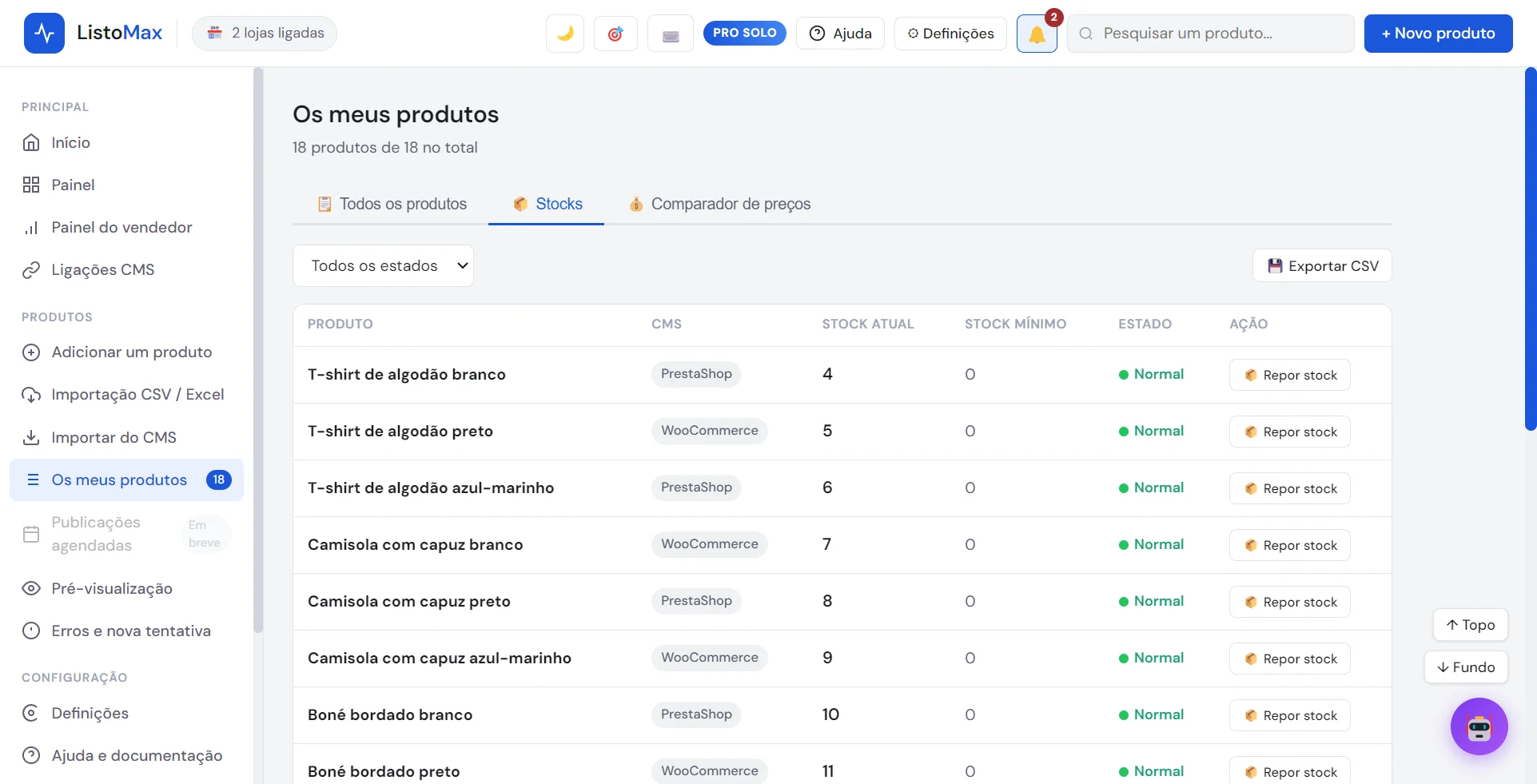Repor stock for Camisola com capuz branco
Viewport: 1537px width, 784px height.
tap(1290, 545)
